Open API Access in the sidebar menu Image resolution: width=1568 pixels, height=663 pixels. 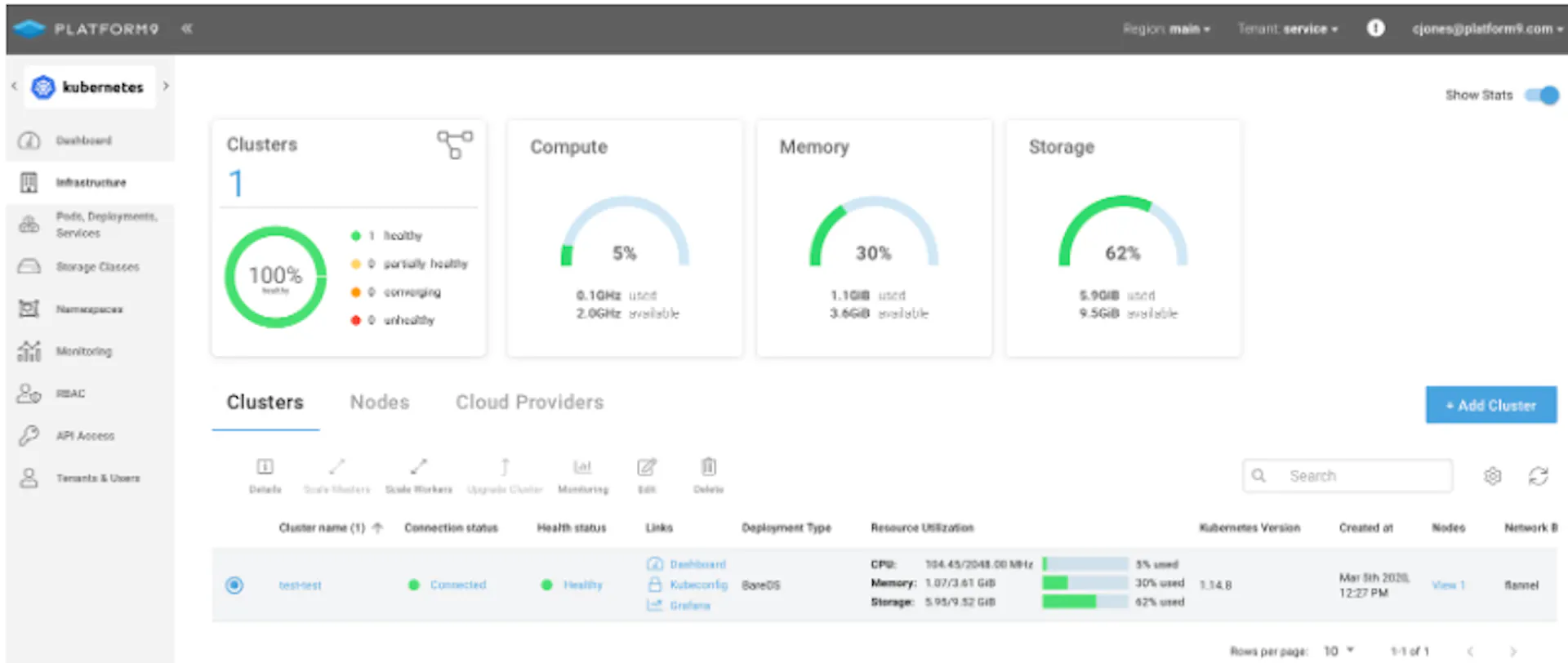coord(85,436)
